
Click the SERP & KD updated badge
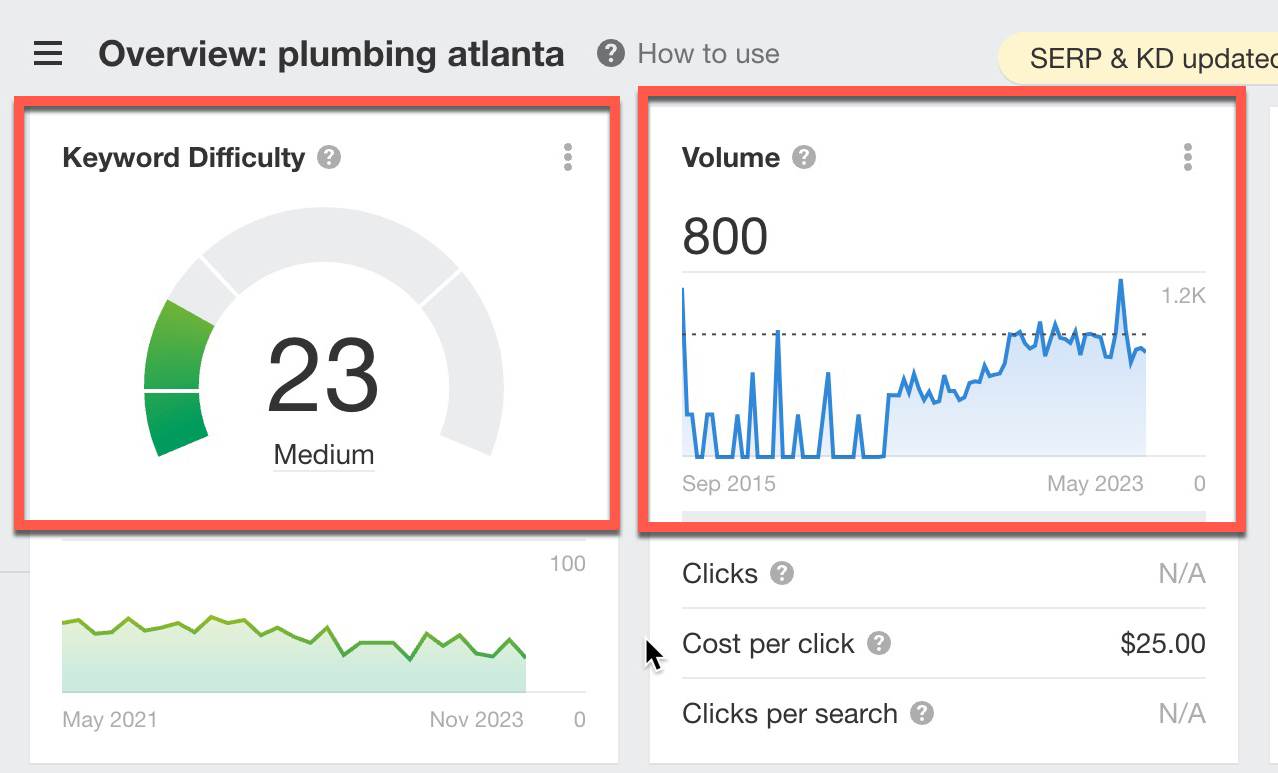click(x=1150, y=59)
